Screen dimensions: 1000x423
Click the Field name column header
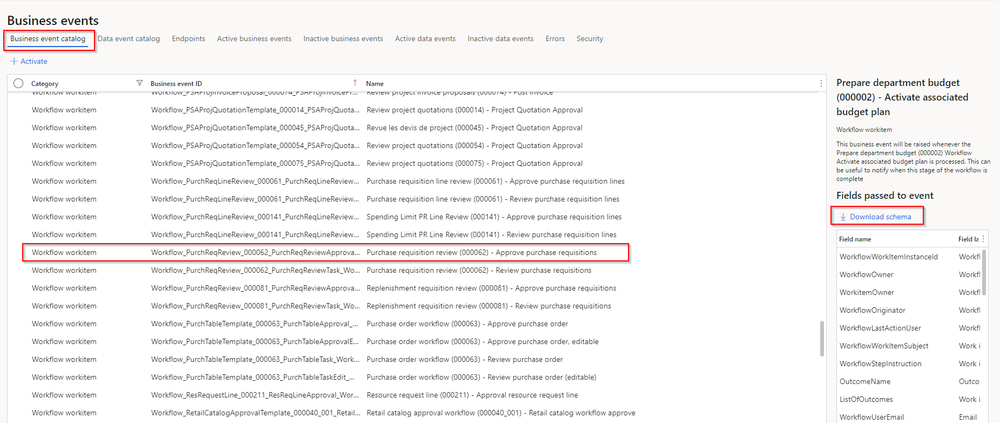coord(855,239)
